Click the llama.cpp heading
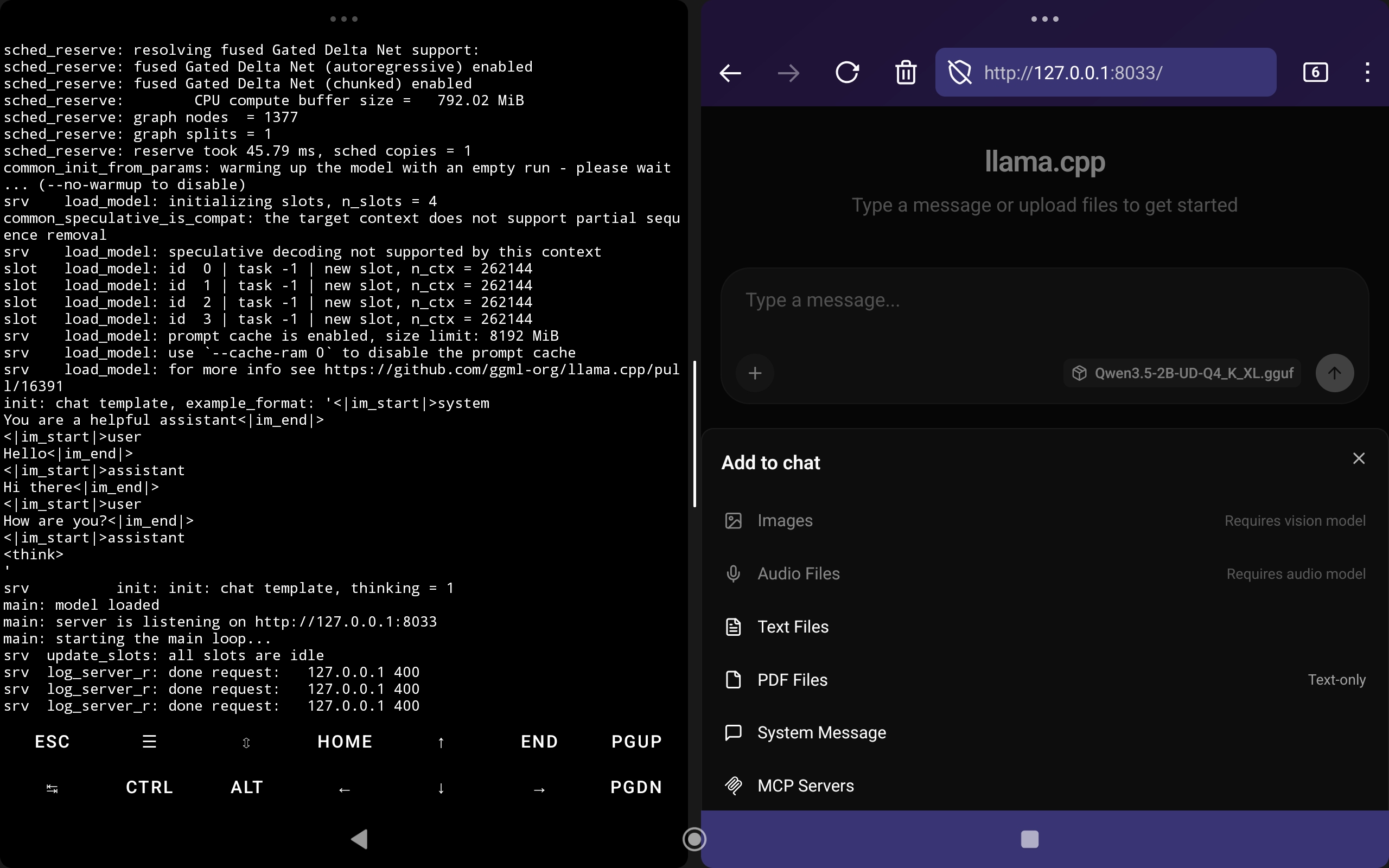Screen dimensions: 1389x868 point(1044,162)
